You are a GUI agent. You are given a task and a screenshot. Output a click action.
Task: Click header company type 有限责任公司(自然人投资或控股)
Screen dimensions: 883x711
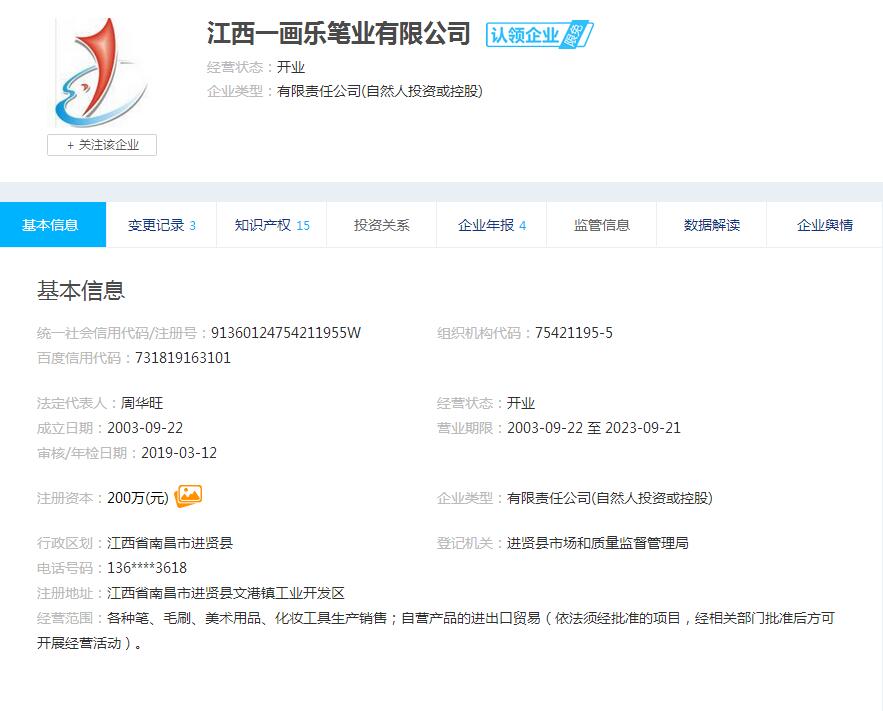380,91
